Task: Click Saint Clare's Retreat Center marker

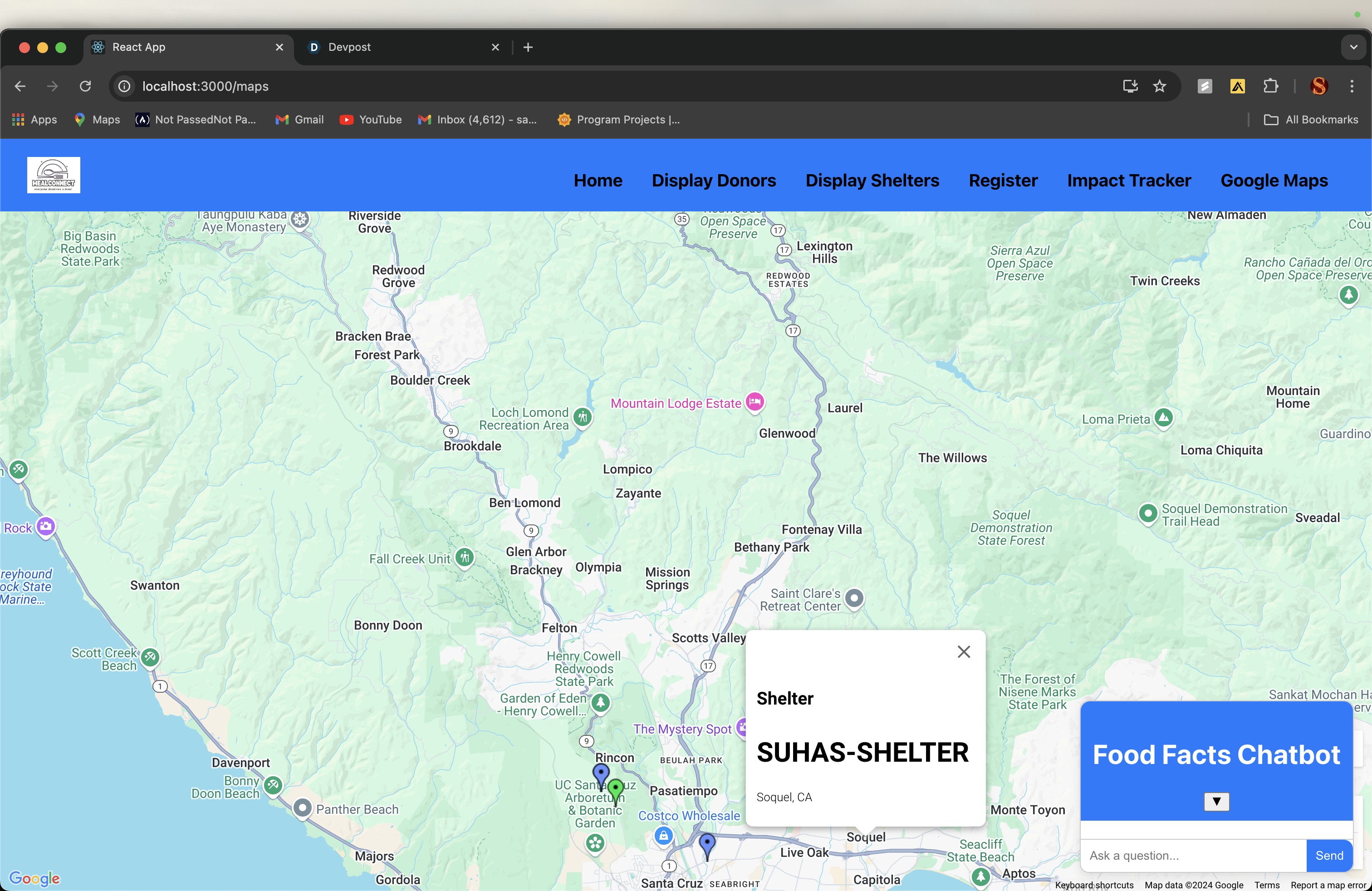Action: 854,598
